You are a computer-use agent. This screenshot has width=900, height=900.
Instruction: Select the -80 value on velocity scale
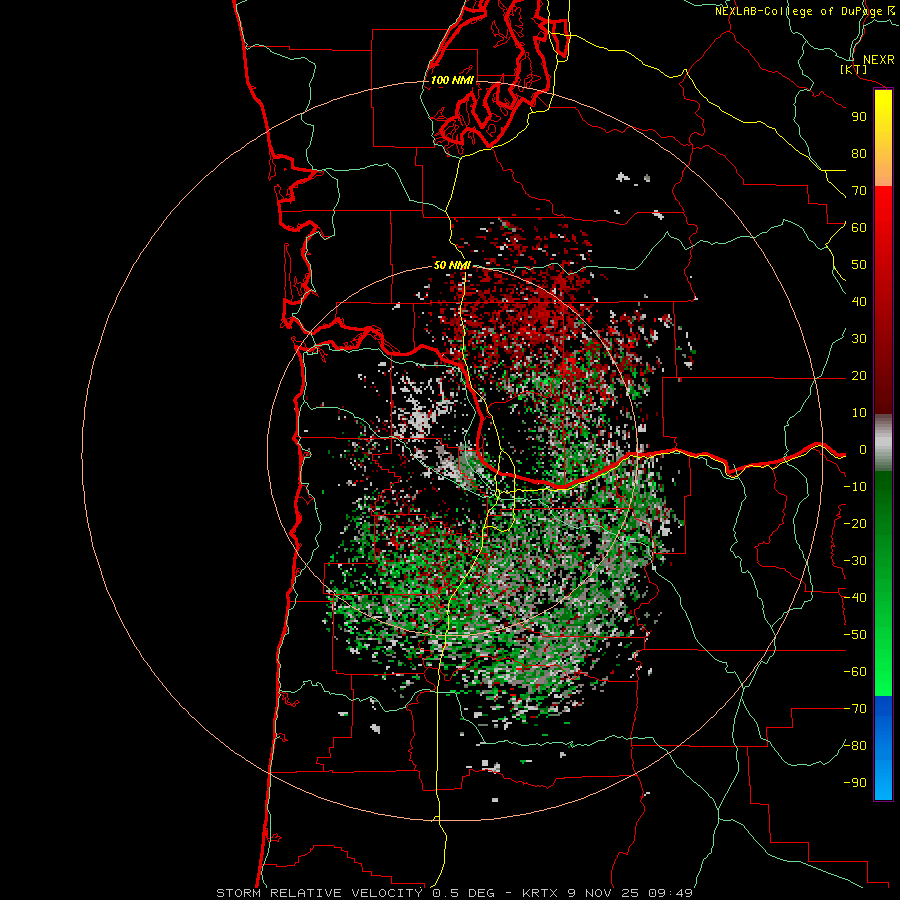(x=855, y=746)
